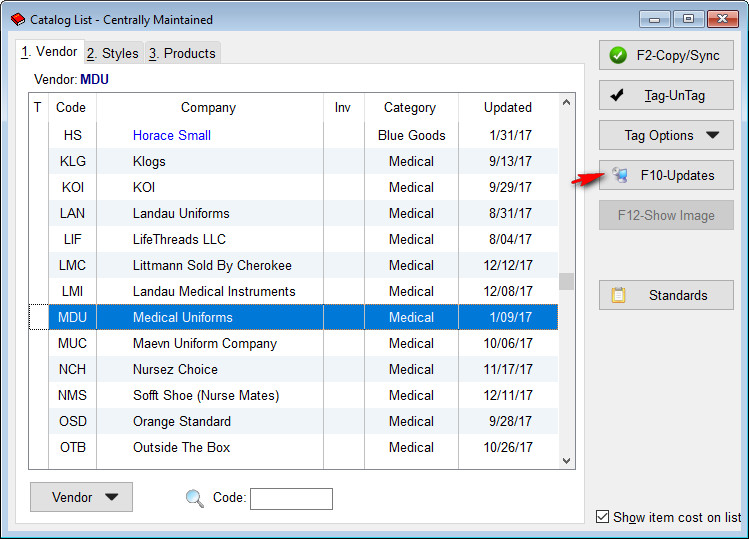749x539 pixels.
Task: Close the Catalog List window
Action: click(x=723, y=19)
